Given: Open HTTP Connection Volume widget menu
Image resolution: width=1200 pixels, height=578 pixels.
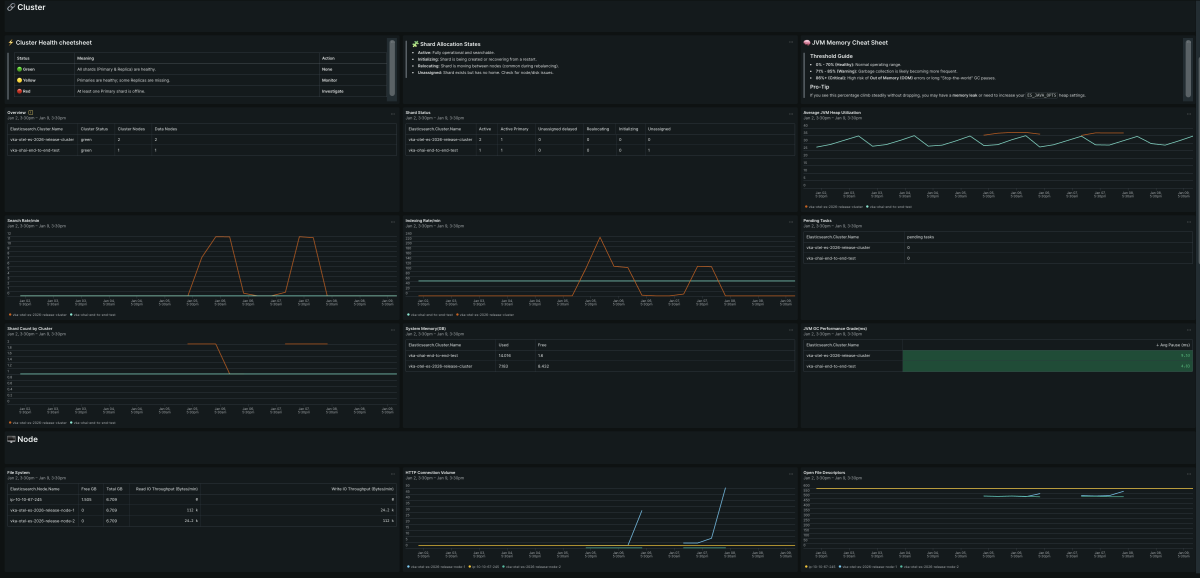Looking at the screenshot, I should pos(790,472).
